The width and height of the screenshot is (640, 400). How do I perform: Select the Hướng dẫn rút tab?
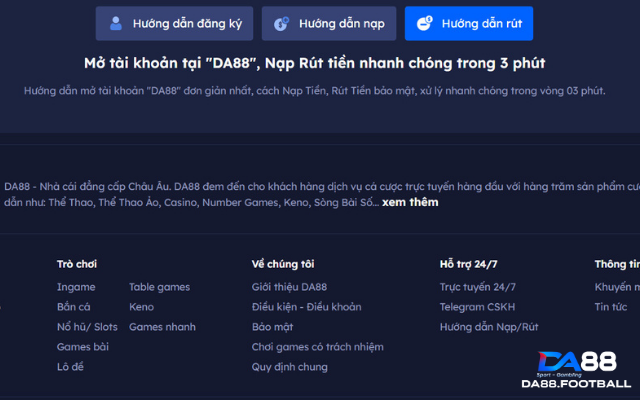[469, 23]
